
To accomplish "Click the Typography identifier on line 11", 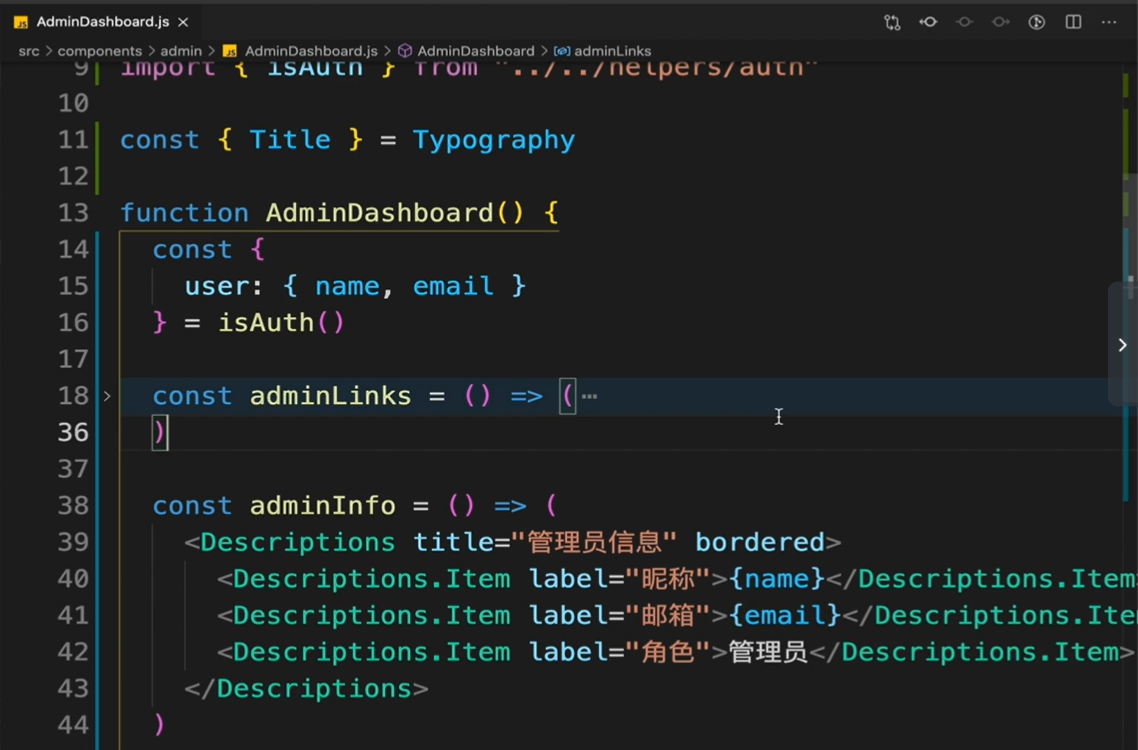I will coord(494,140).
